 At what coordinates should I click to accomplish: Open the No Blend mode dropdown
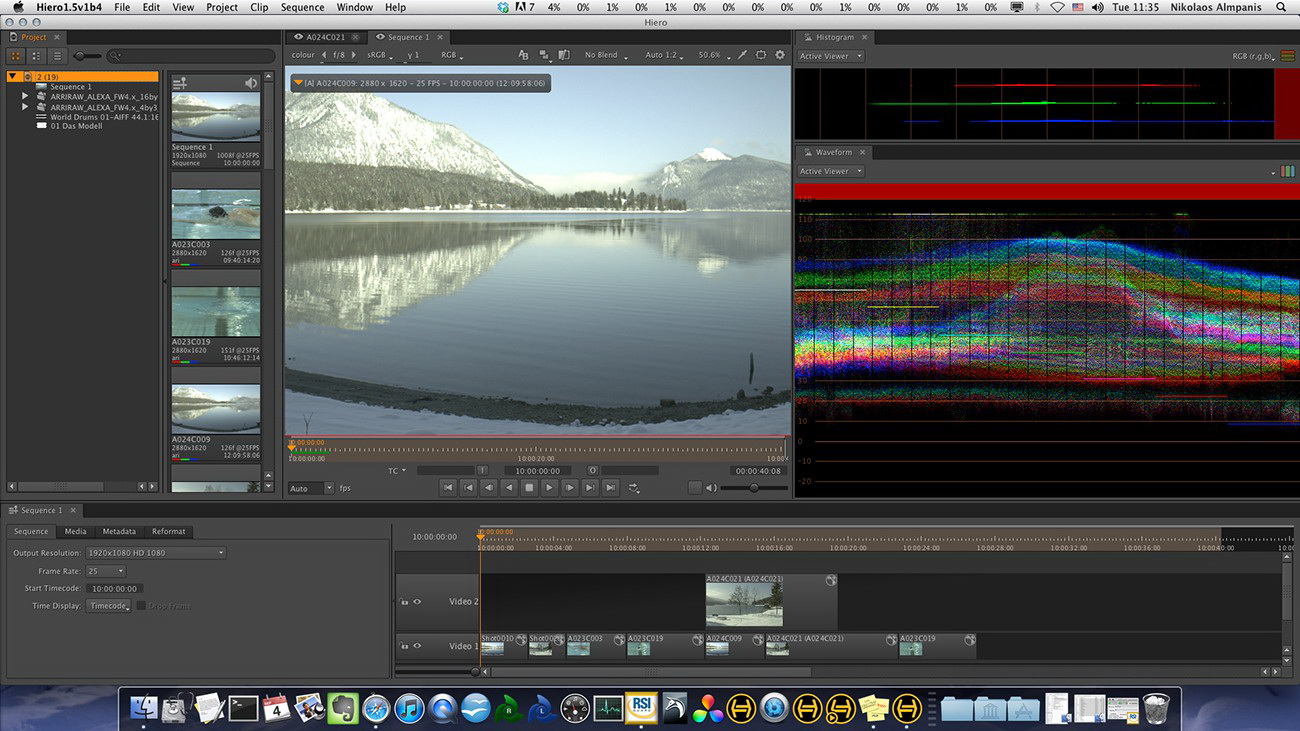[606, 55]
